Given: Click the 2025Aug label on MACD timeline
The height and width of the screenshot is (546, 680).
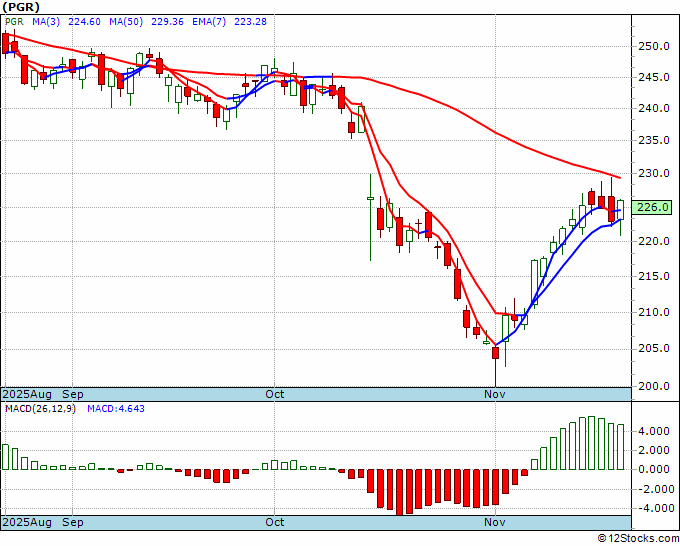Looking at the screenshot, I should click(27, 522).
